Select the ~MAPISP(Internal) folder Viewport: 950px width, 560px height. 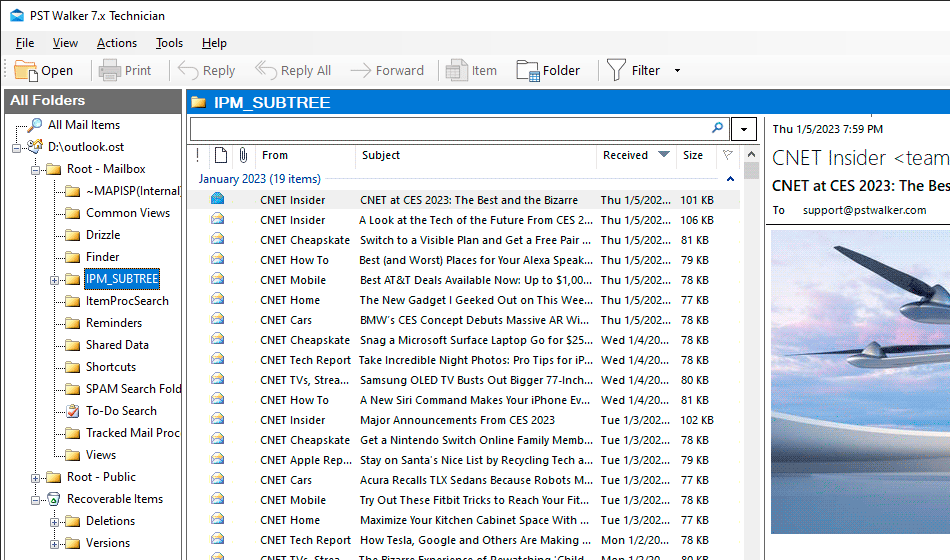pyautogui.click(x=133, y=191)
